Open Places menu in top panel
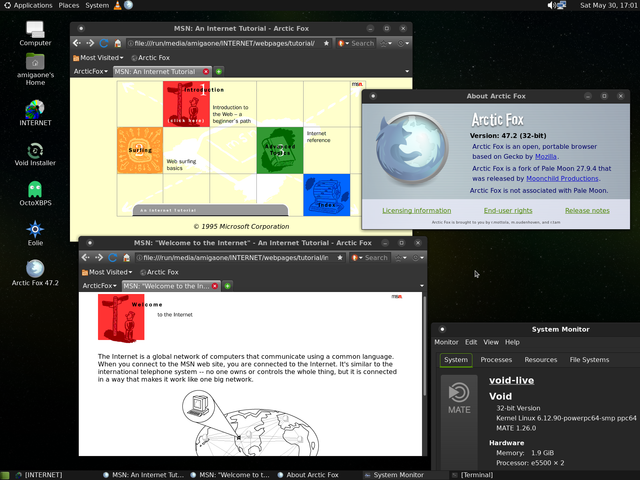The width and height of the screenshot is (640, 480). pos(69,5)
